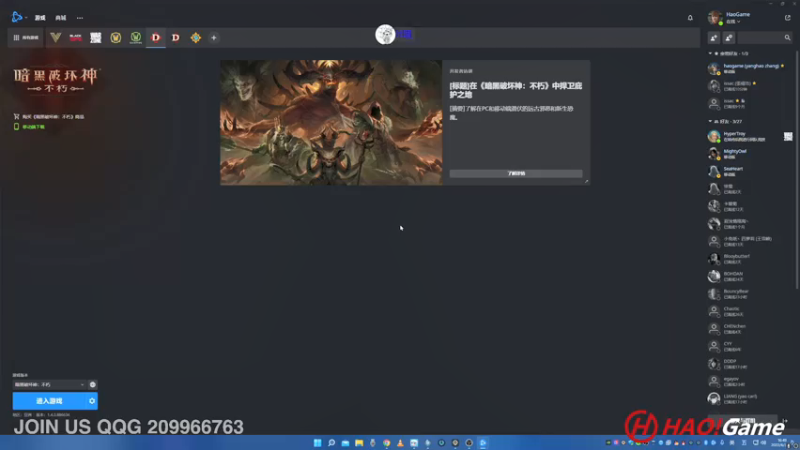This screenshot has width=800, height=450.
Task: Open the three-dot more menu in top navigation
Action: click(x=80, y=18)
